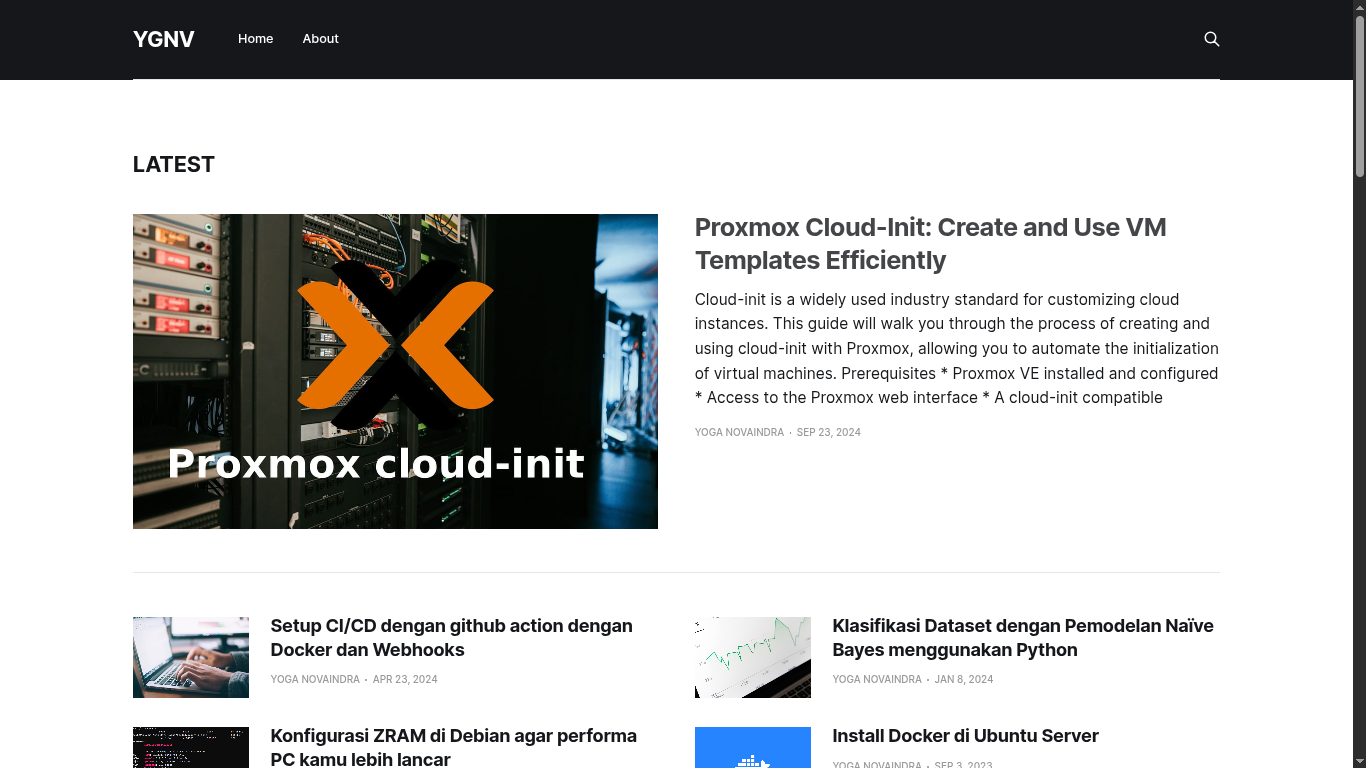Click author name beside JAN 8, 2024
The width and height of the screenshot is (1366, 768).
(877, 679)
